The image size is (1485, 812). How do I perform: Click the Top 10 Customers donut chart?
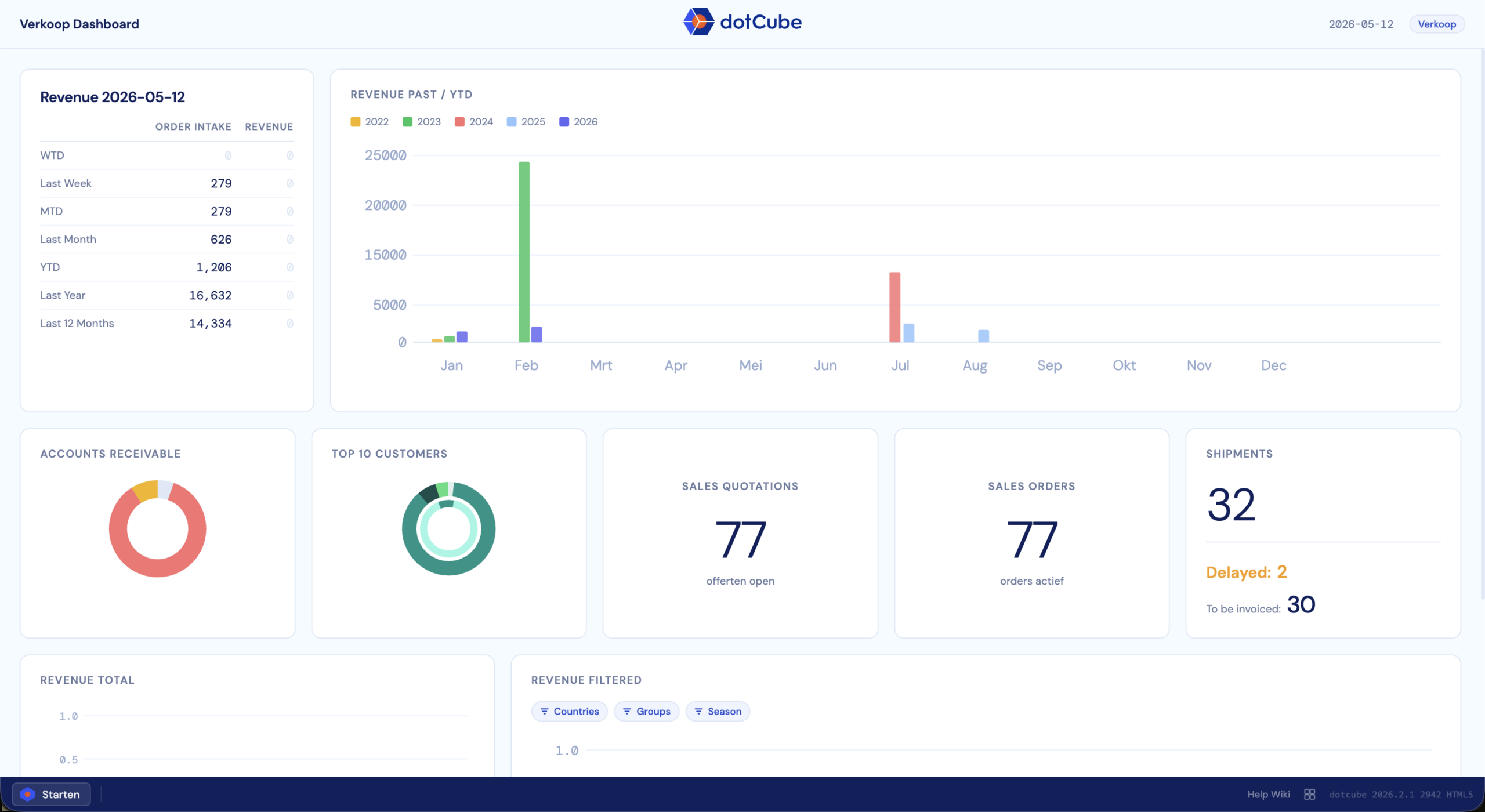(x=448, y=528)
